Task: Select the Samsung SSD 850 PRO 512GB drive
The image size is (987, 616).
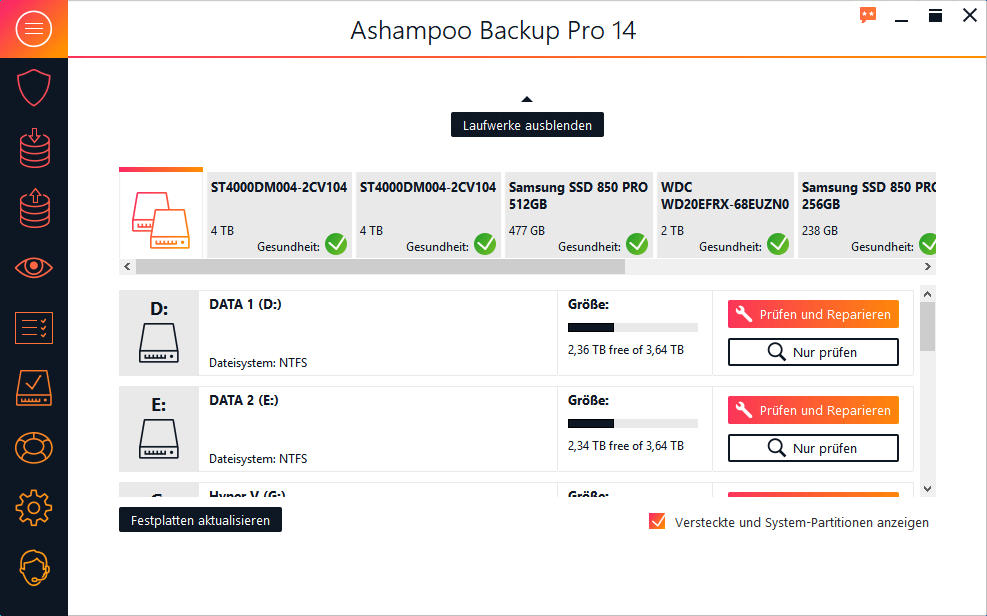Action: click(x=578, y=215)
